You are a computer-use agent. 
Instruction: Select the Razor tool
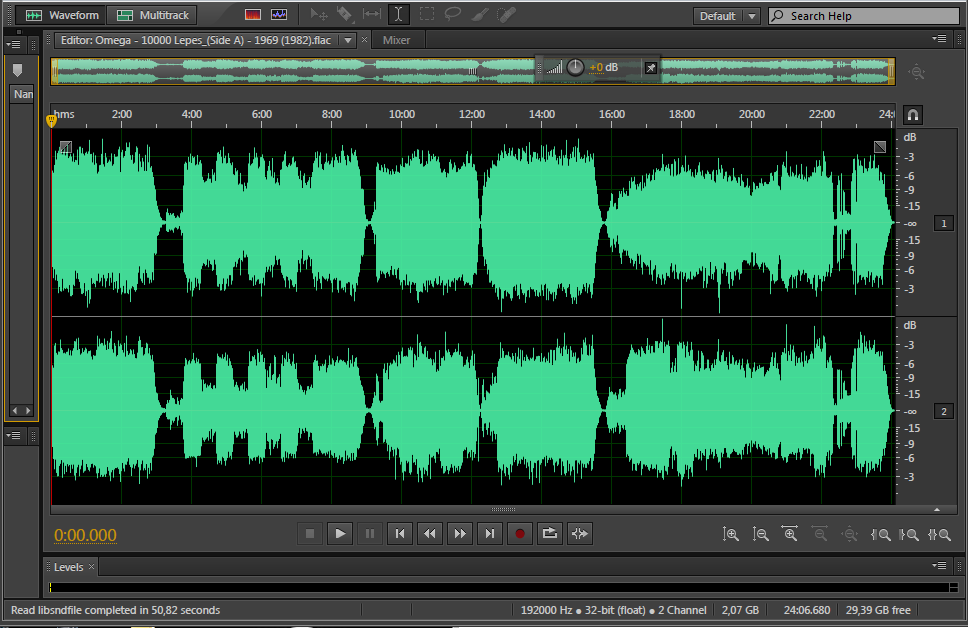[345, 14]
